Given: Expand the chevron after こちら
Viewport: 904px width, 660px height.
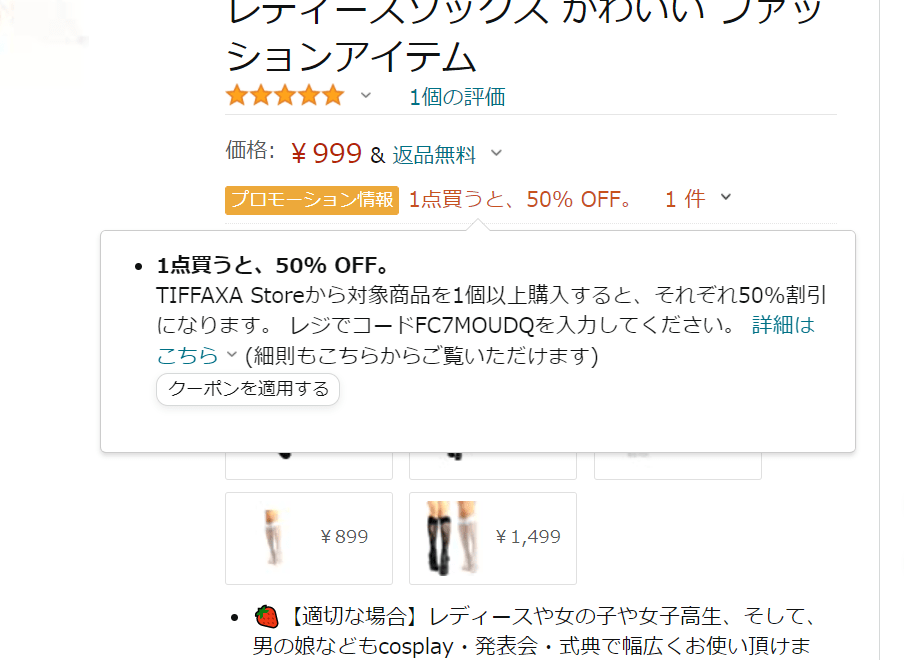Looking at the screenshot, I should 232,354.
